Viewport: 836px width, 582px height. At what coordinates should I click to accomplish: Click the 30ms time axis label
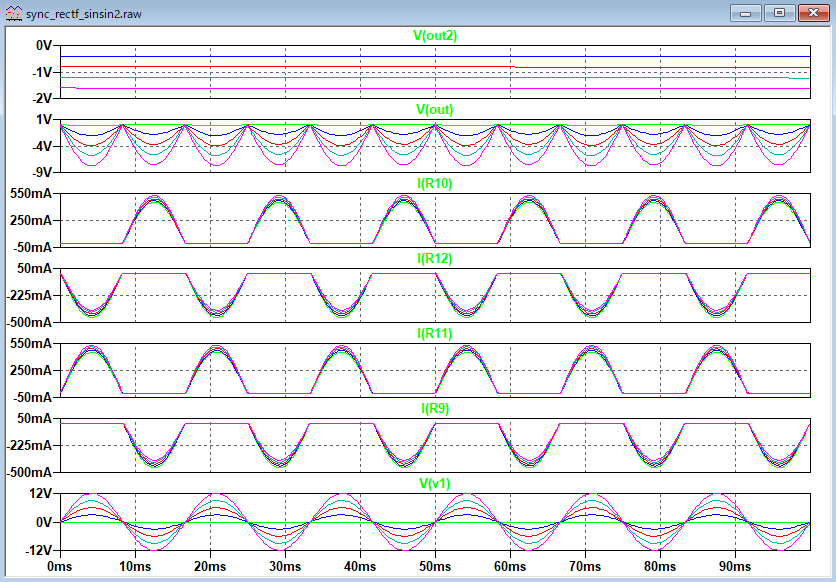285,565
